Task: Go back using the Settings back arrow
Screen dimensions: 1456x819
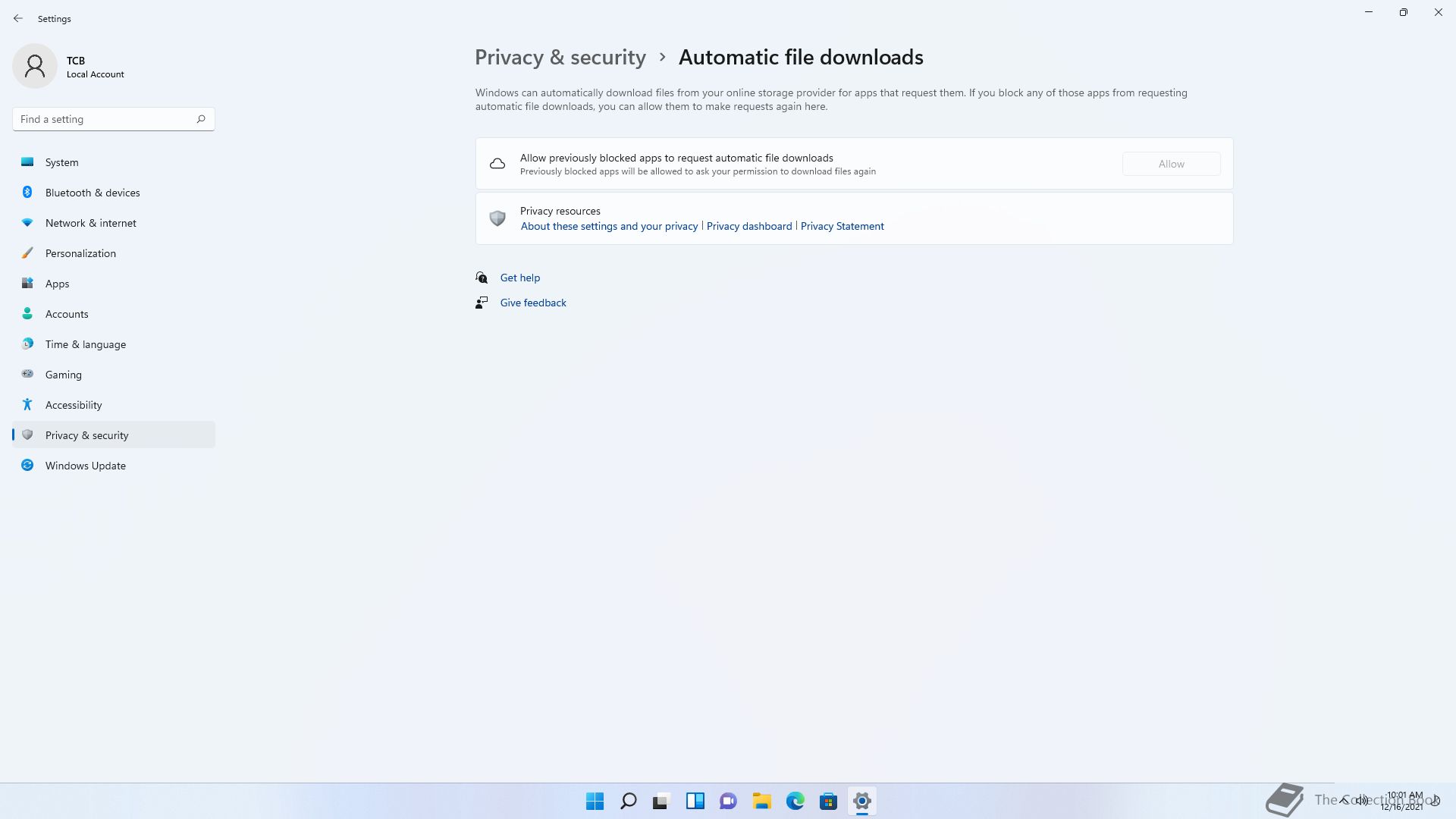Action: click(x=18, y=18)
